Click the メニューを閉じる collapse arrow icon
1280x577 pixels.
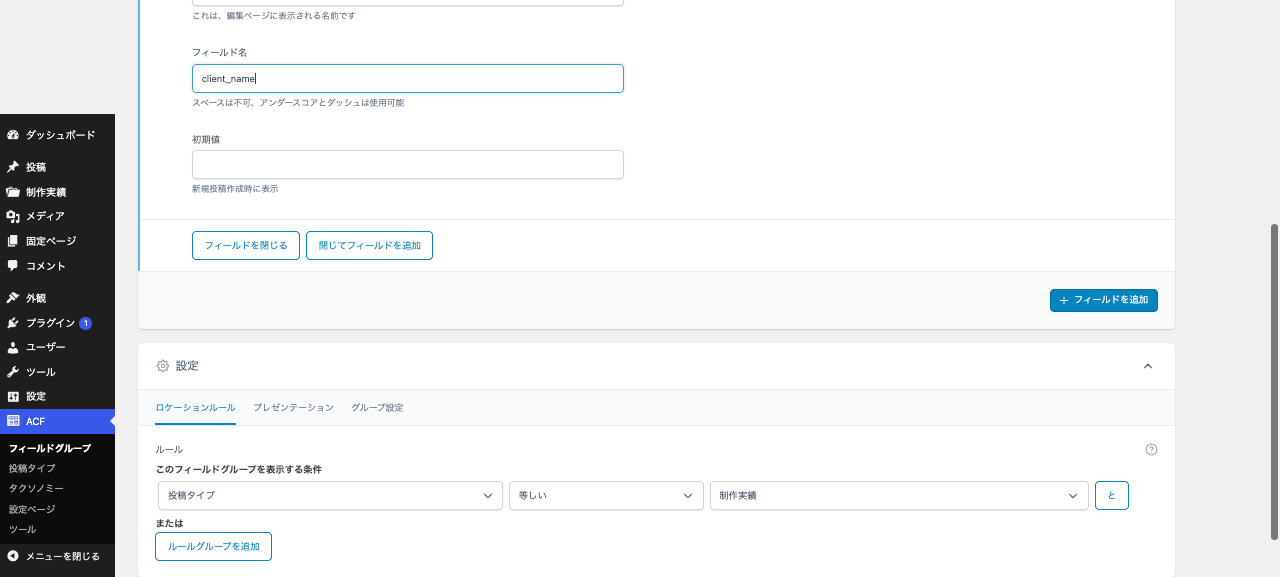13,556
